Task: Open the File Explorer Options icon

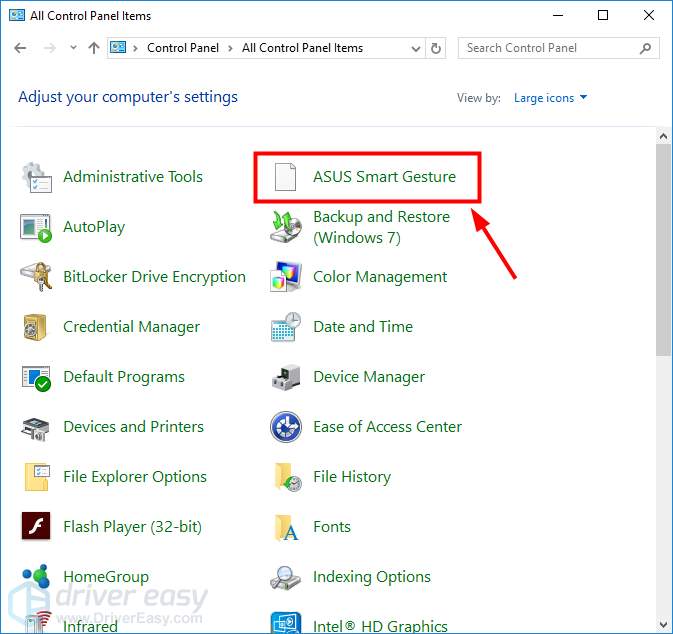Action: (37, 476)
